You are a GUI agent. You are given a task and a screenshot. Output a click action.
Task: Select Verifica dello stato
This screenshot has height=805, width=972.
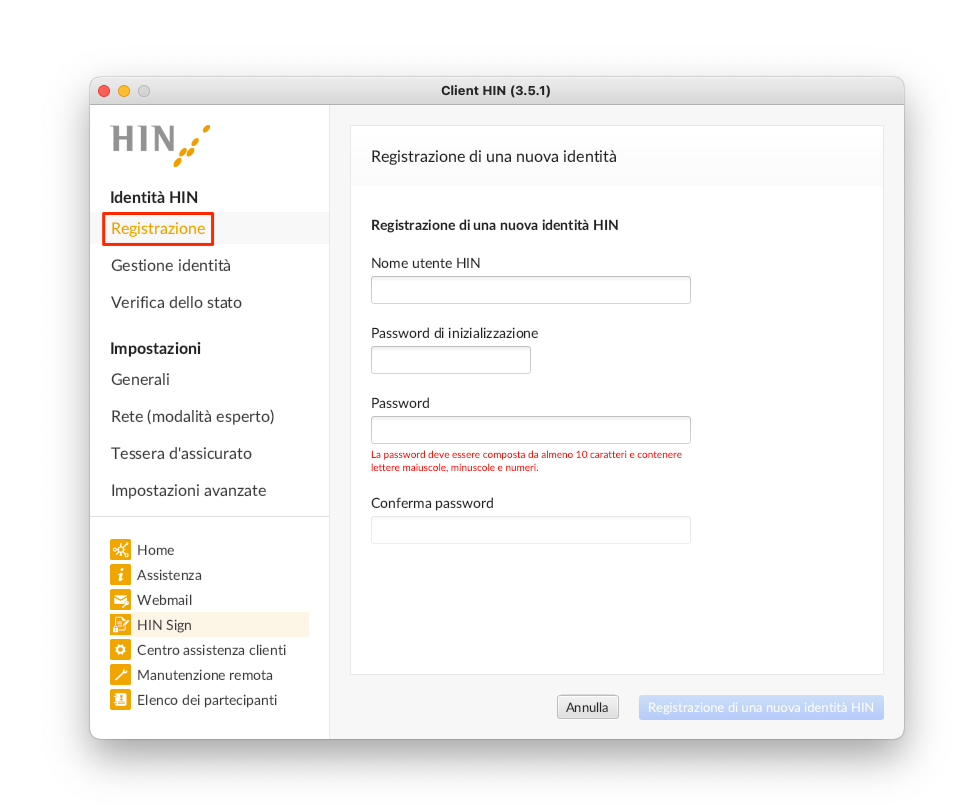[177, 302]
